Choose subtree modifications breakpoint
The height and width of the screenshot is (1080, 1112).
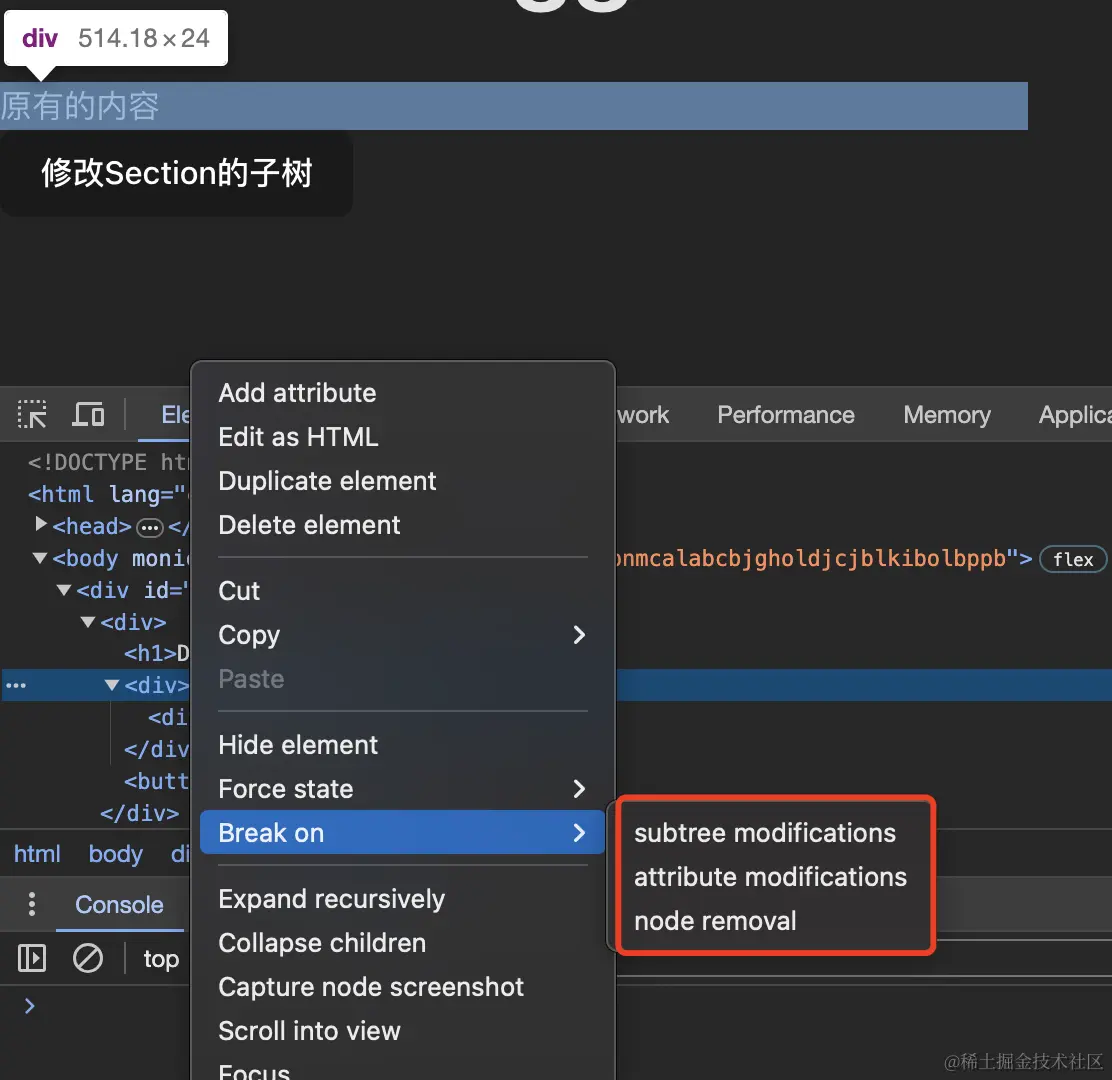click(764, 833)
